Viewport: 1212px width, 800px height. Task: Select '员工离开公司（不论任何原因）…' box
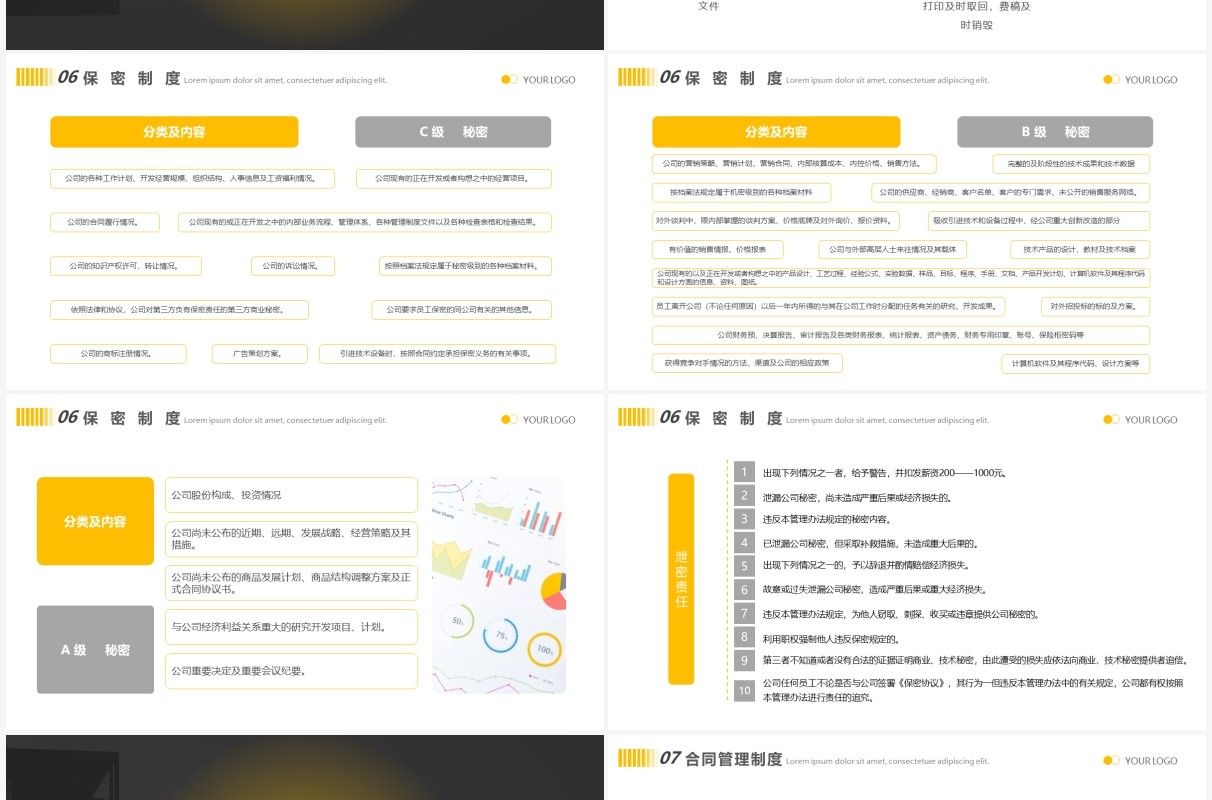[828, 307]
